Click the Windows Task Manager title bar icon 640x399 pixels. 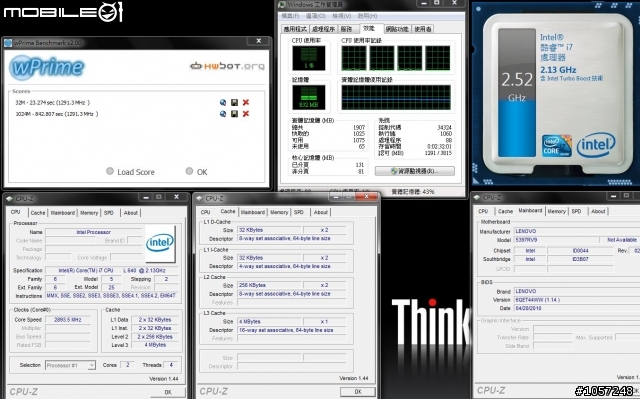(x=282, y=4)
